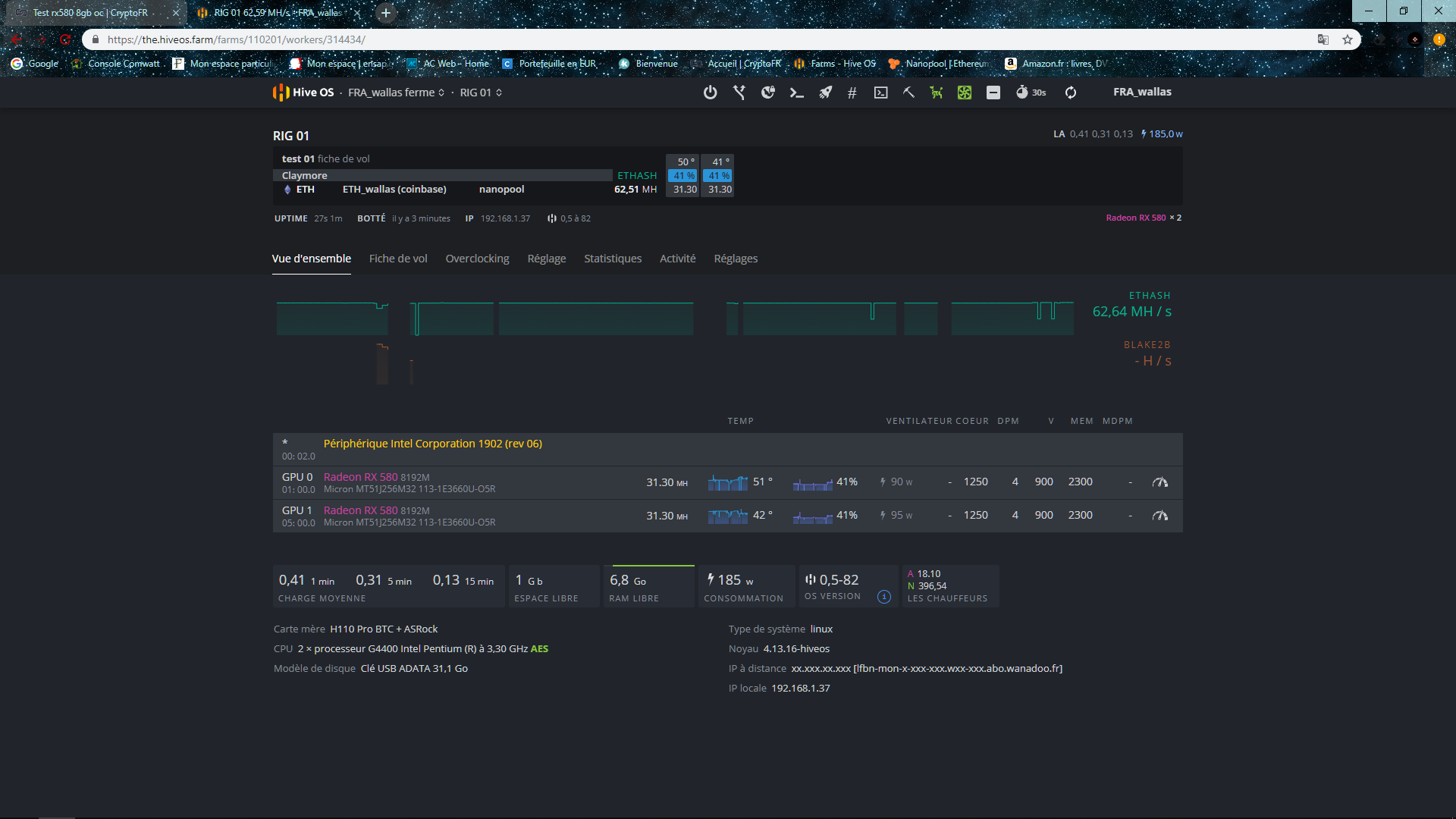Click the GPU 1 fan speed mini graph
The height and width of the screenshot is (819, 1456).
coord(813,516)
